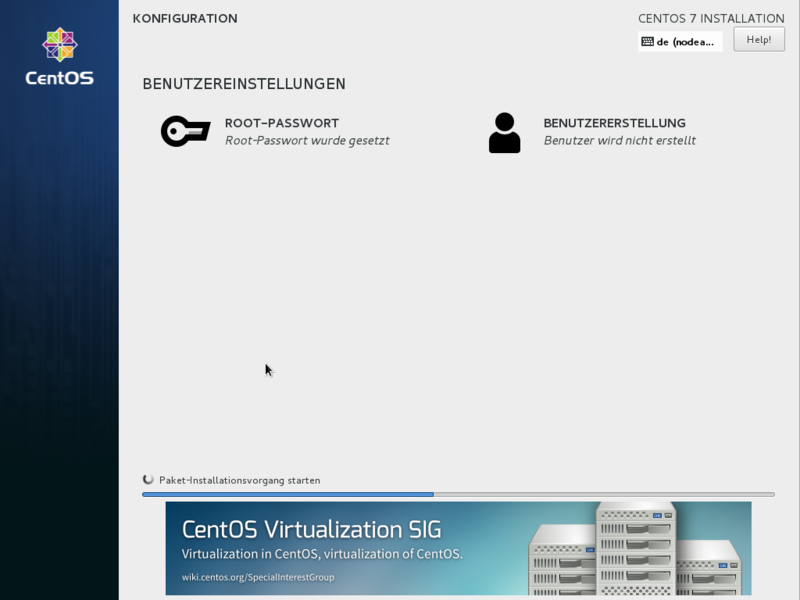800x600 pixels.
Task: Open the de keyboard layout selector
Action: click(680, 41)
